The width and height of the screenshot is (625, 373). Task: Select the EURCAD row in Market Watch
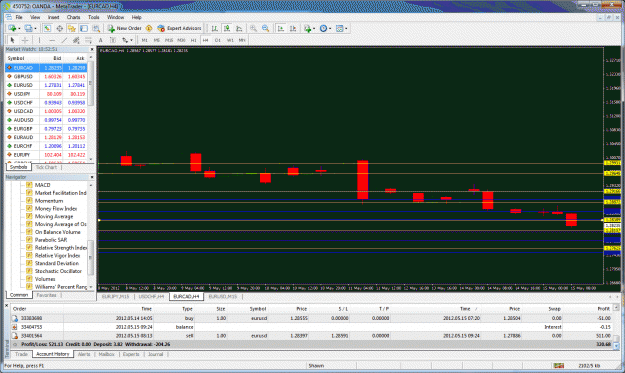(x=46, y=68)
